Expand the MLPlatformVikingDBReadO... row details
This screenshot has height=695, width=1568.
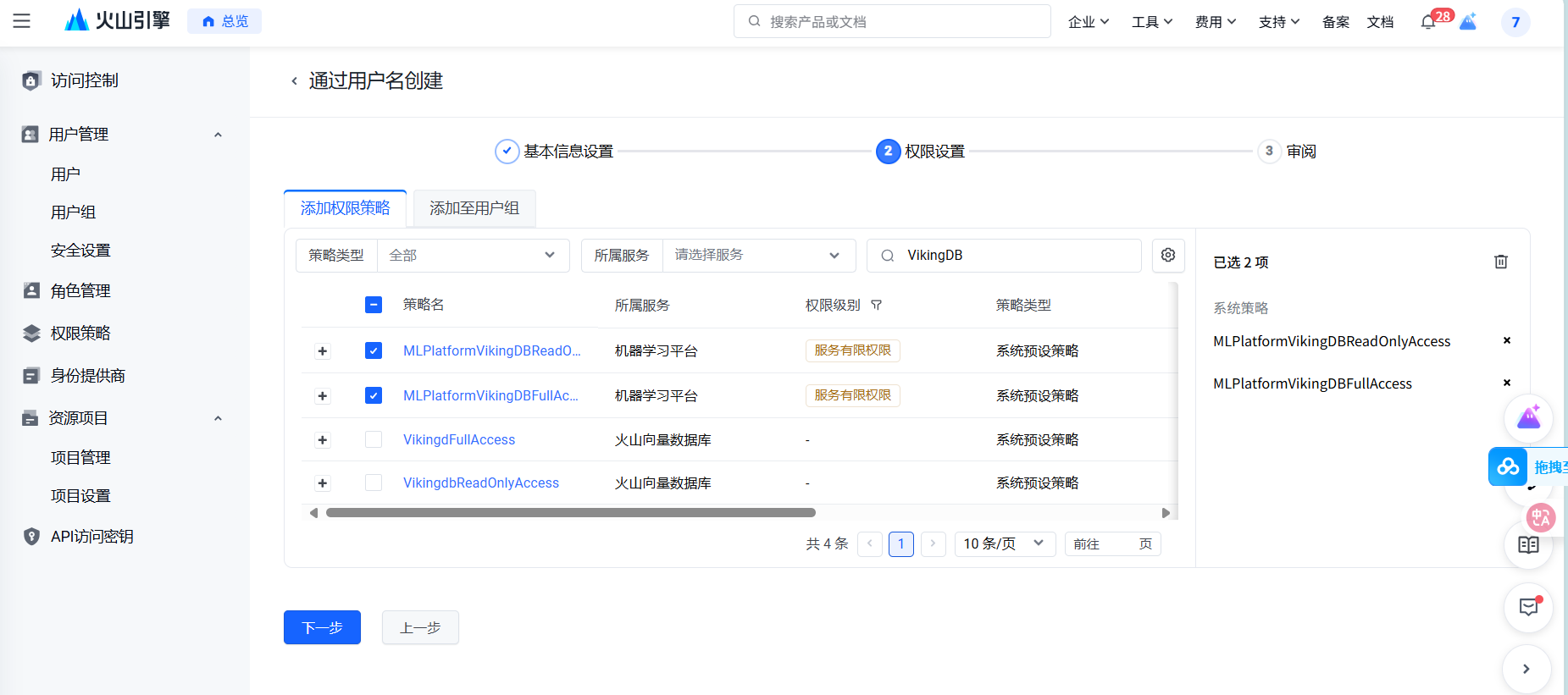pyautogui.click(x=323, y=351)
